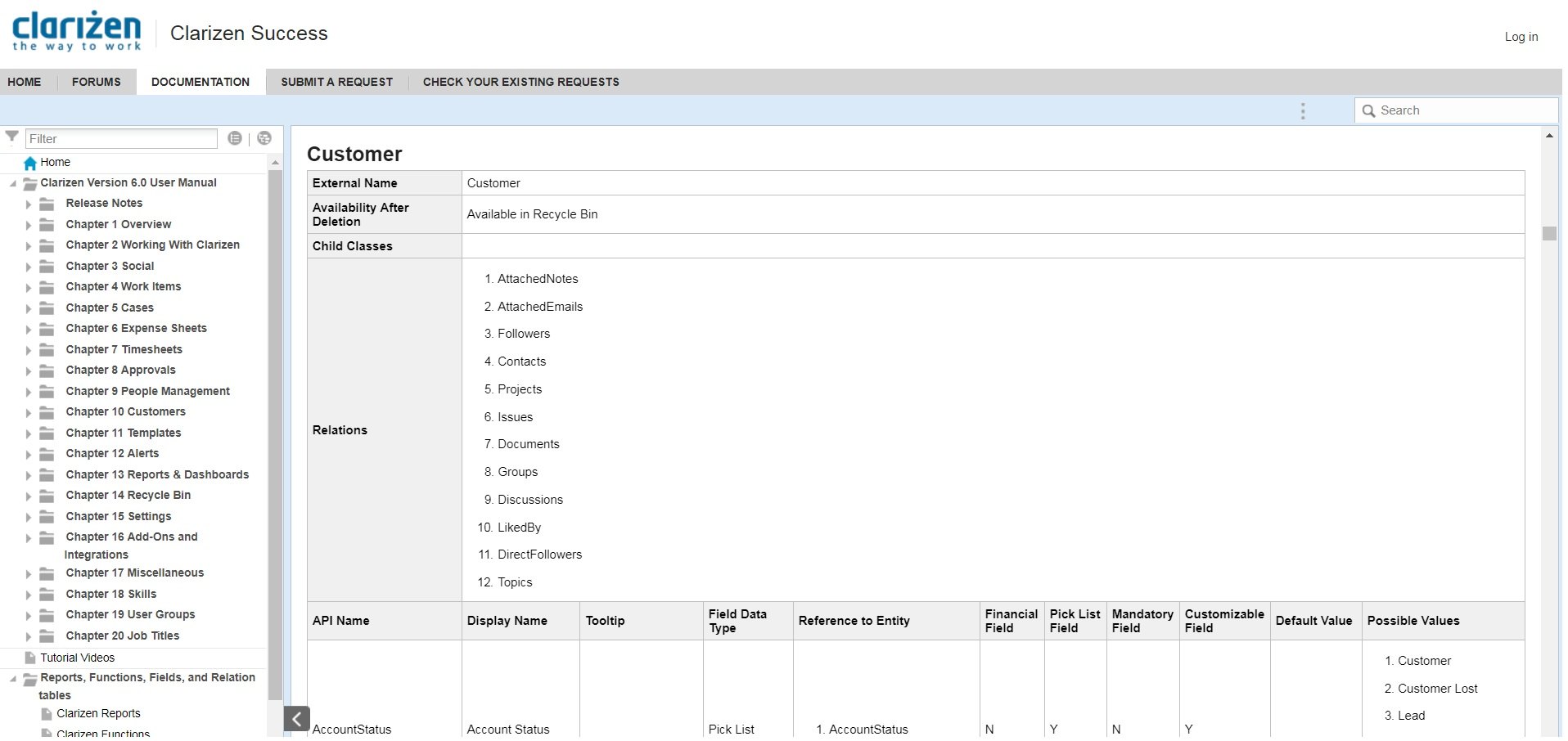Screen dimensions: 1568x741
Task: Click the list view icon beside Filter
Action: tap(235, 138)
